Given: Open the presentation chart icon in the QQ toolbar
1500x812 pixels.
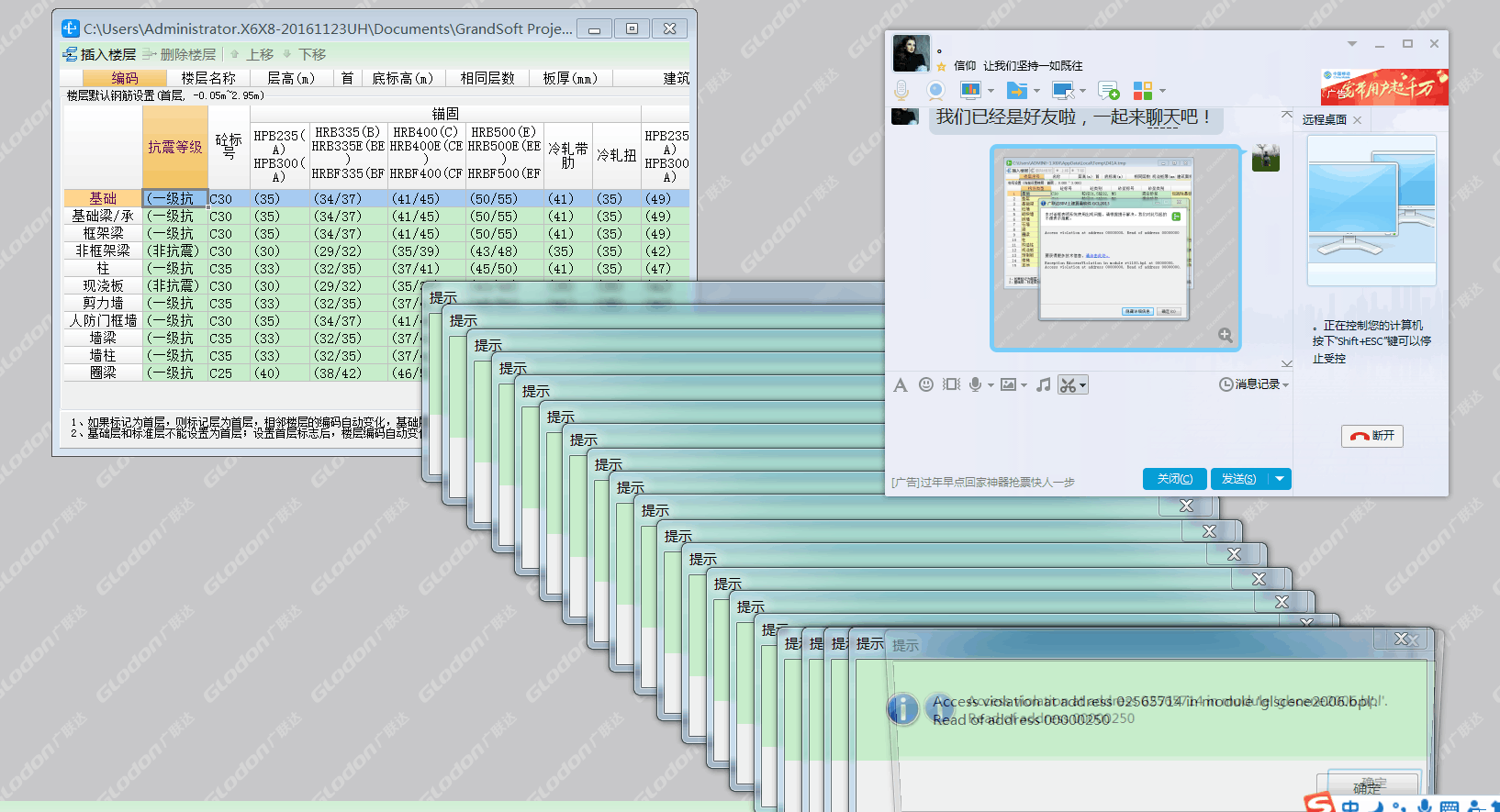Looking at the screenshot, I should 970,90.
